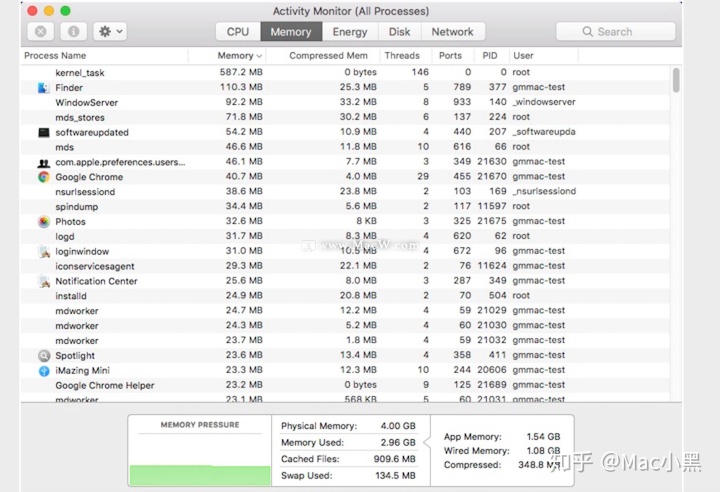Click the Photos app icon

click(44, 221)
